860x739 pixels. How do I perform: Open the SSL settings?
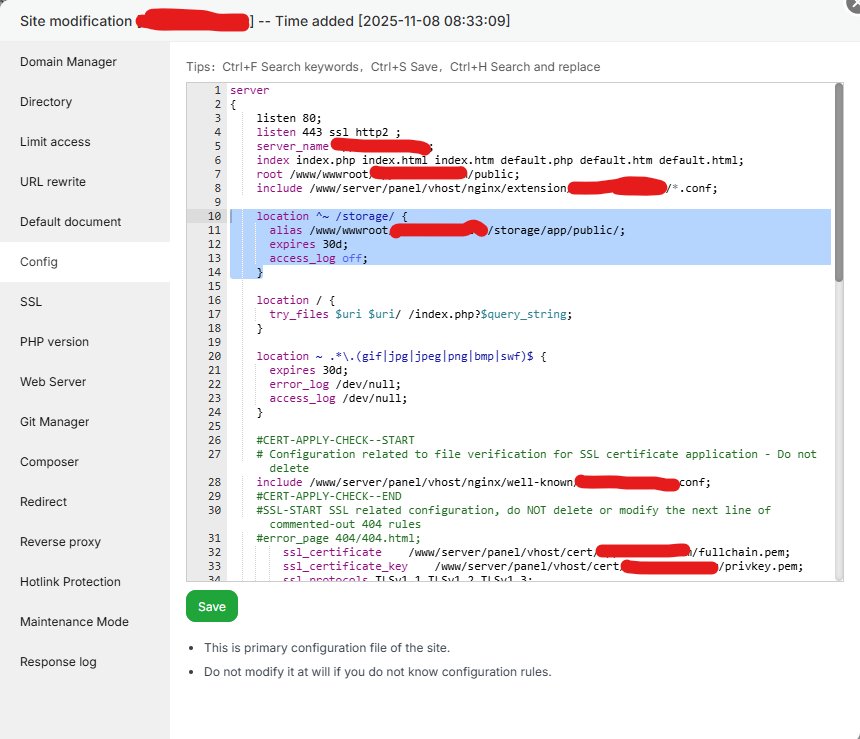click(x=31, y=302)
